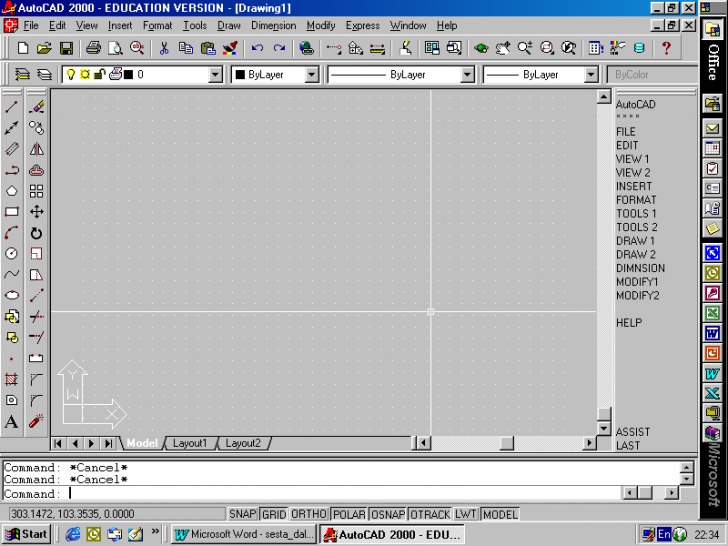Click TOOLS 2 in screen menu
Image resolution: width=728 pixels, height=546 pixels.
tap(637, 227)
